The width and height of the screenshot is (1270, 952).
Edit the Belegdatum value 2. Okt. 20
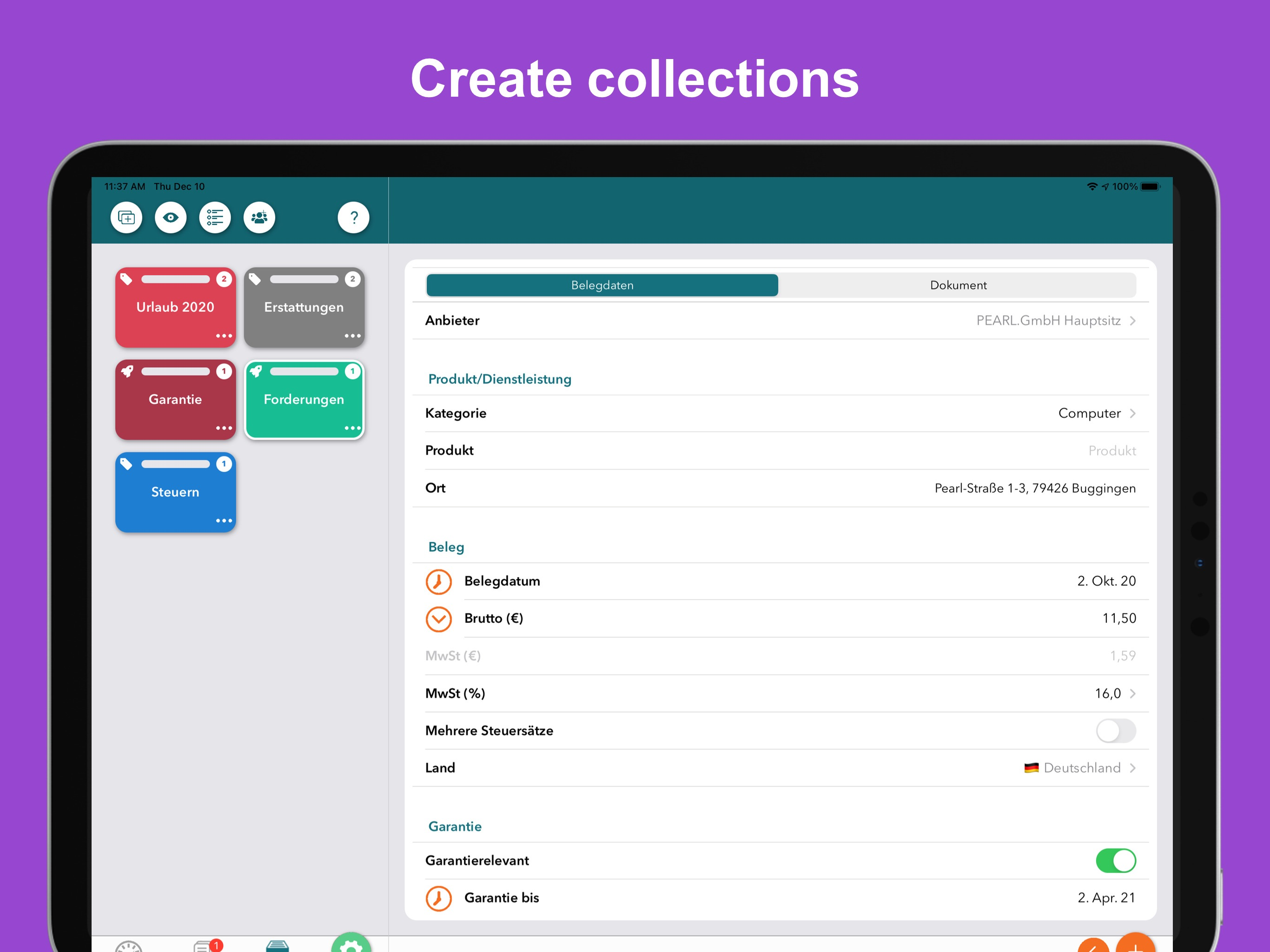[x=1106, y=581]
